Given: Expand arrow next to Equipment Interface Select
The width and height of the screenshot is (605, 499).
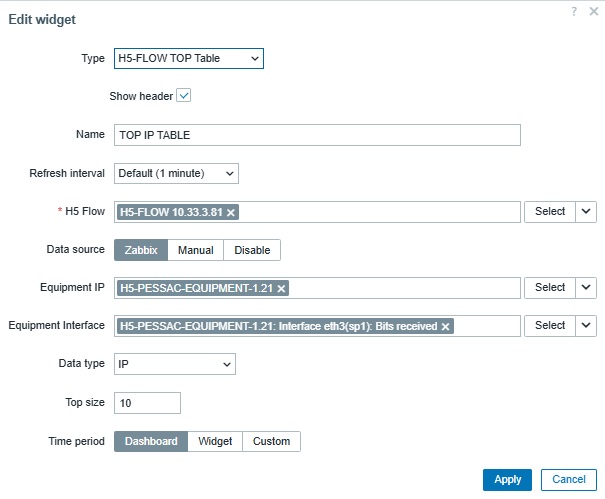Looking at the screenshot, I should [x=587, y=326].
